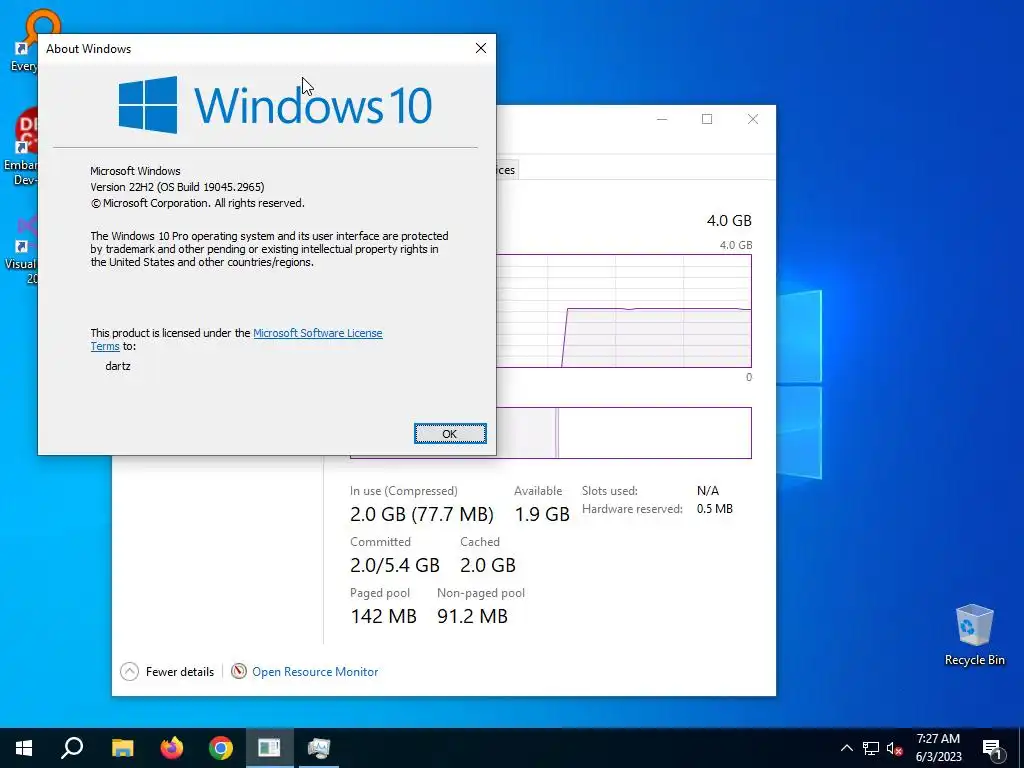The width and height of the screenshot is (1024, 768).
Task: Click the Terms link before 'to:'
Action: click(x=104, y=347)
